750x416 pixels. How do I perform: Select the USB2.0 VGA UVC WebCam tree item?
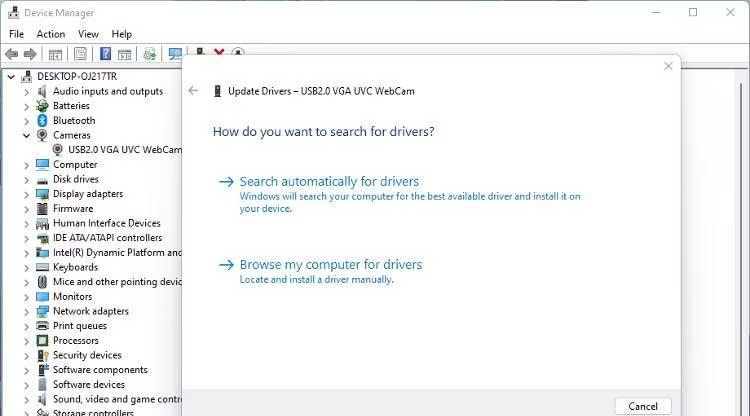coord(125,150)
